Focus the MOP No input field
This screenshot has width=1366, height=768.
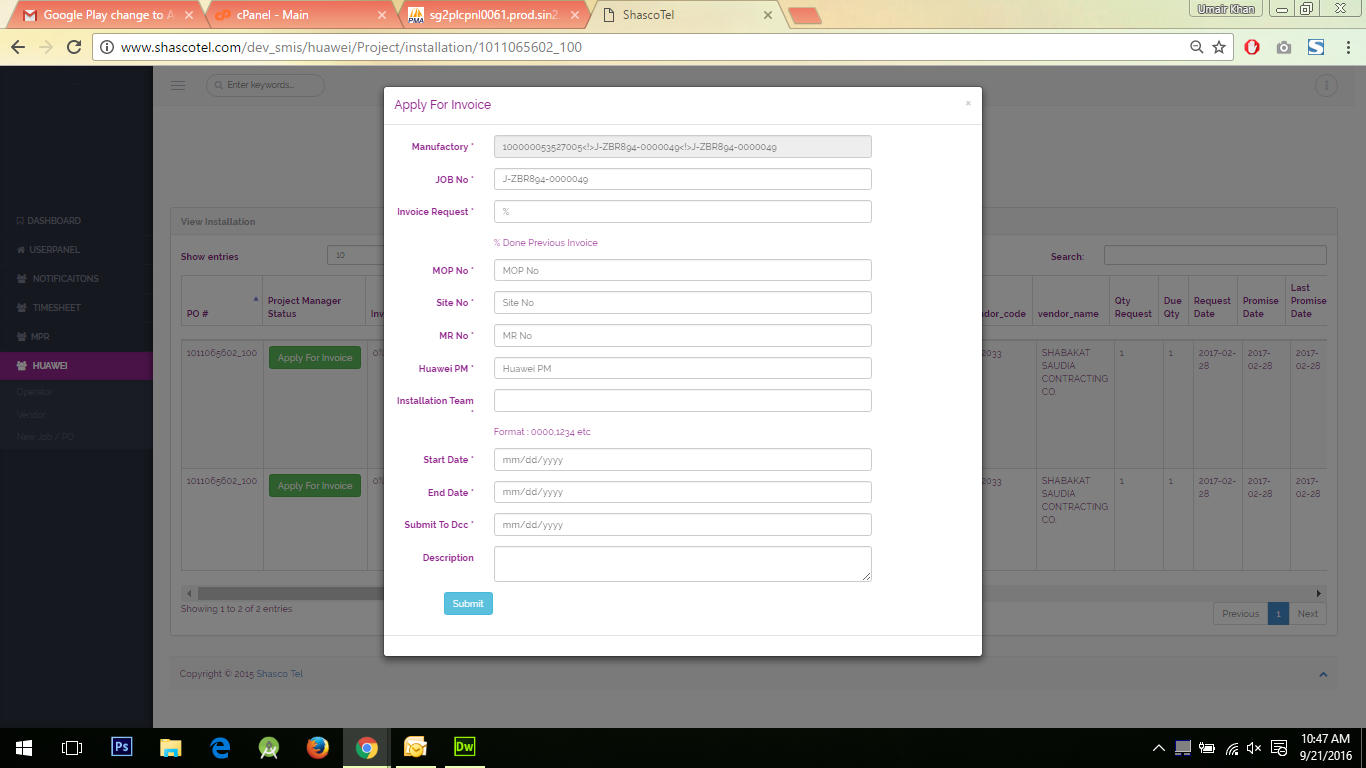pos(682,270)
